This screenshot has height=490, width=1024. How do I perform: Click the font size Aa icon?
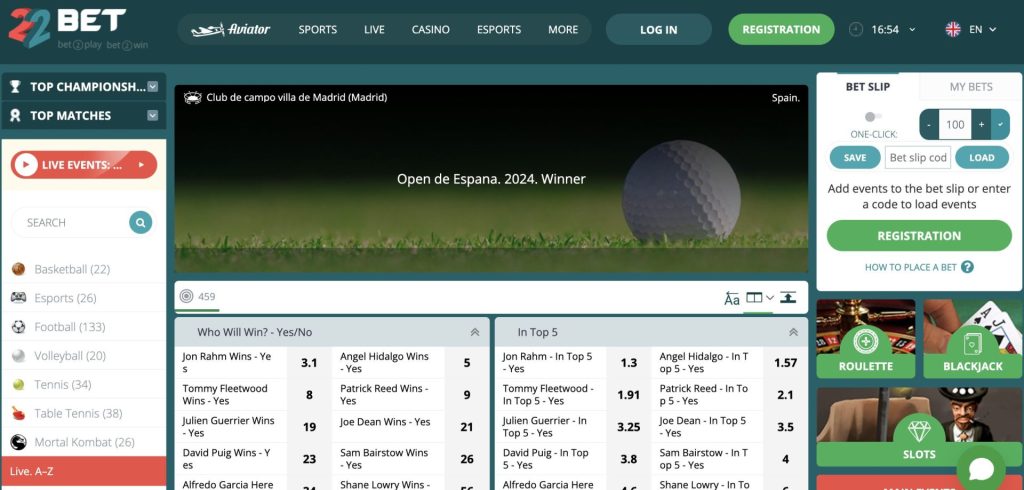tap(732, 298)
